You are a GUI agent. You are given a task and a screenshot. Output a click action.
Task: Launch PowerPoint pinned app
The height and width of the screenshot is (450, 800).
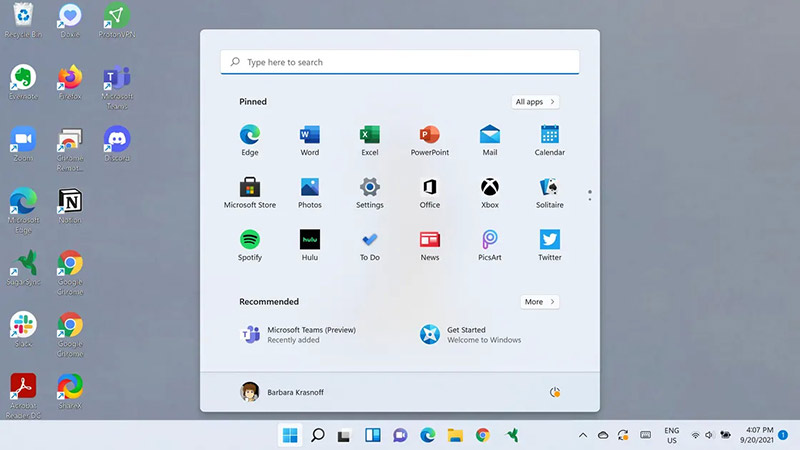tap(430, 140)
